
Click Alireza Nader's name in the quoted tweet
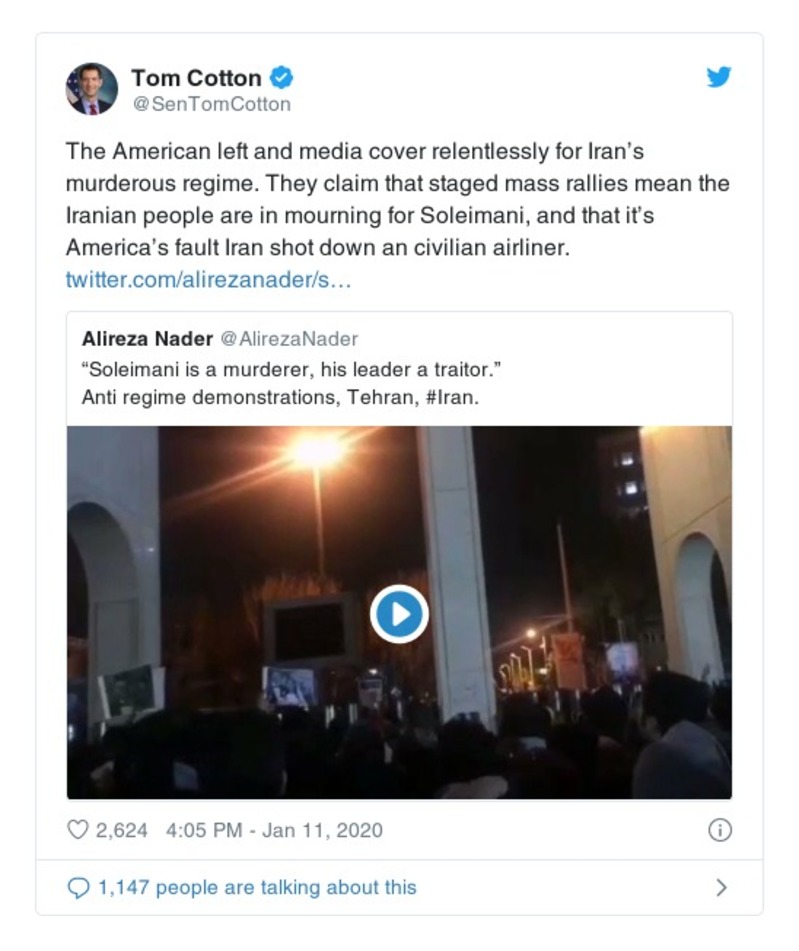[x=146, y=339]
